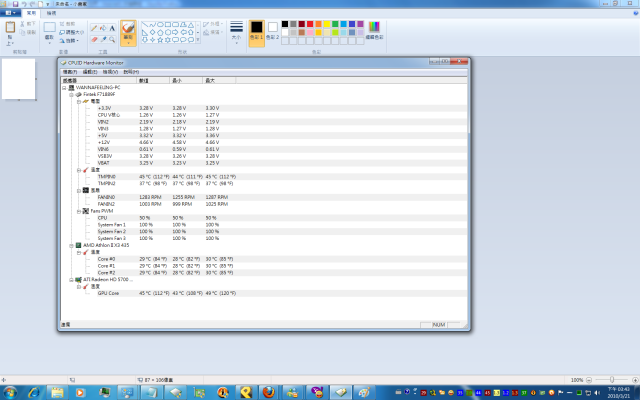
Task: Click the Brushes tool icon
Action: [128, 28]
